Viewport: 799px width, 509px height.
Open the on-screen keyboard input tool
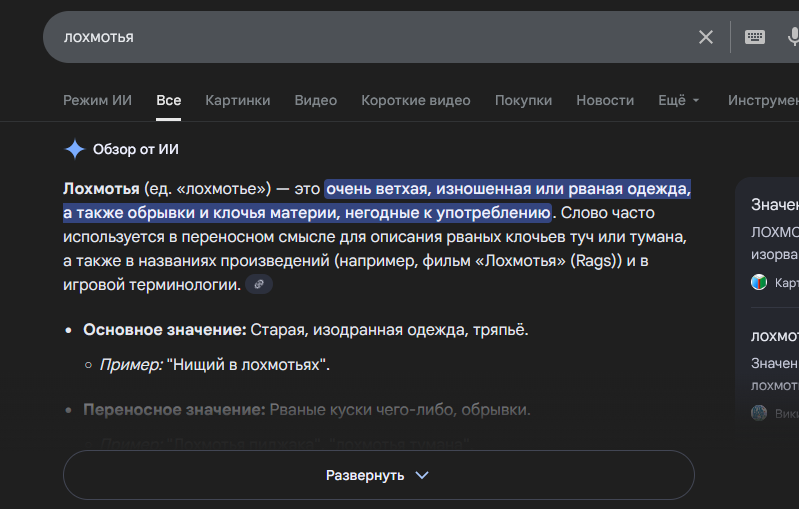coord(755,37)
